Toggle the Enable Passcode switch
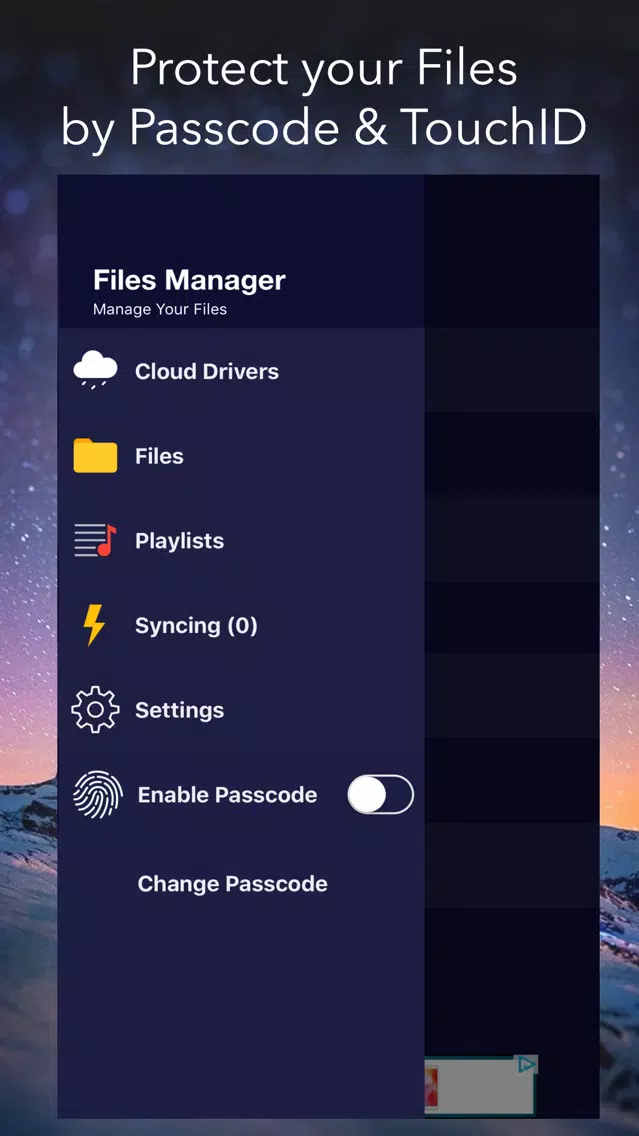This screenshot has width=639, height=1136. pos(380,795)
